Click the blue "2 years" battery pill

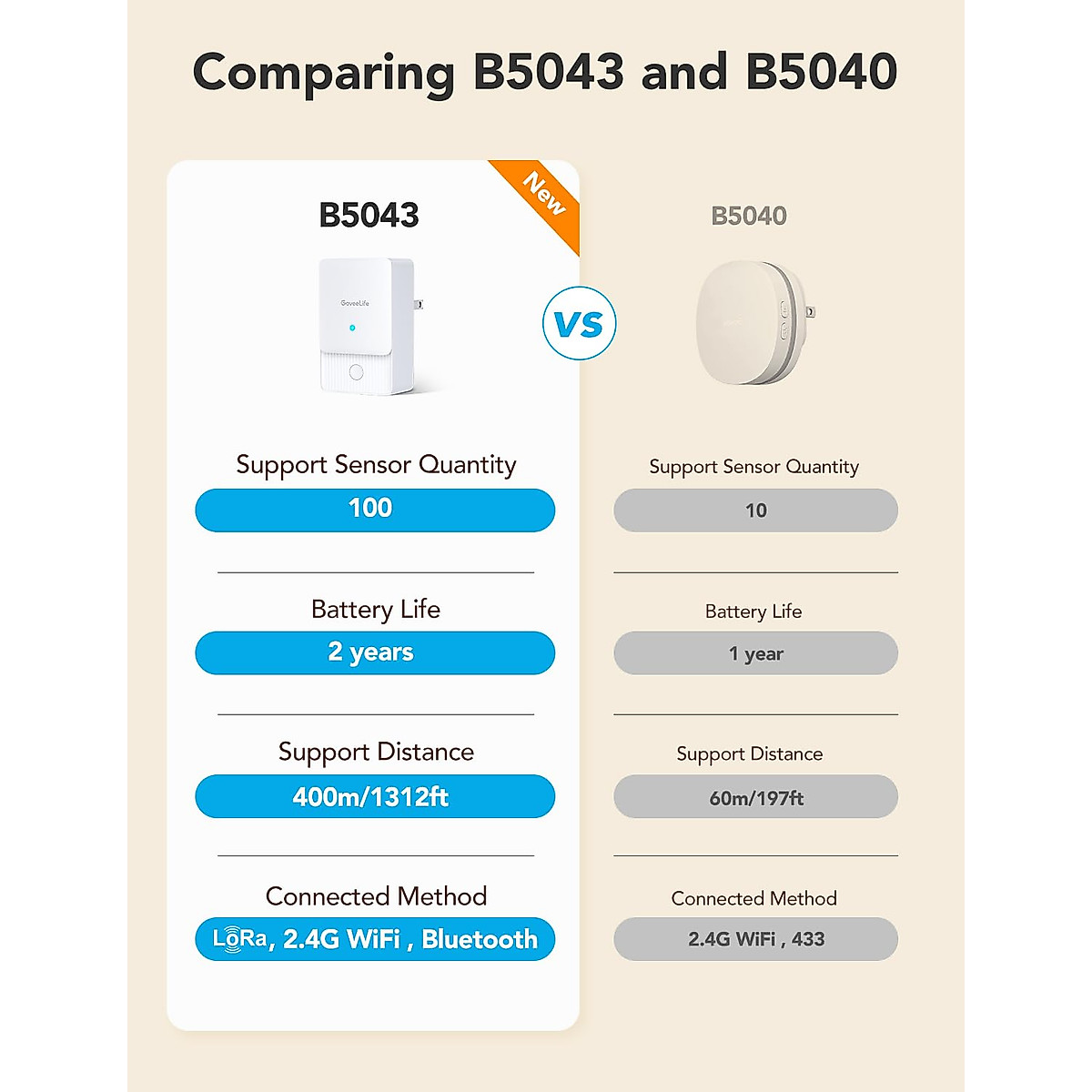pyautogui.click(x=374, y=652)
